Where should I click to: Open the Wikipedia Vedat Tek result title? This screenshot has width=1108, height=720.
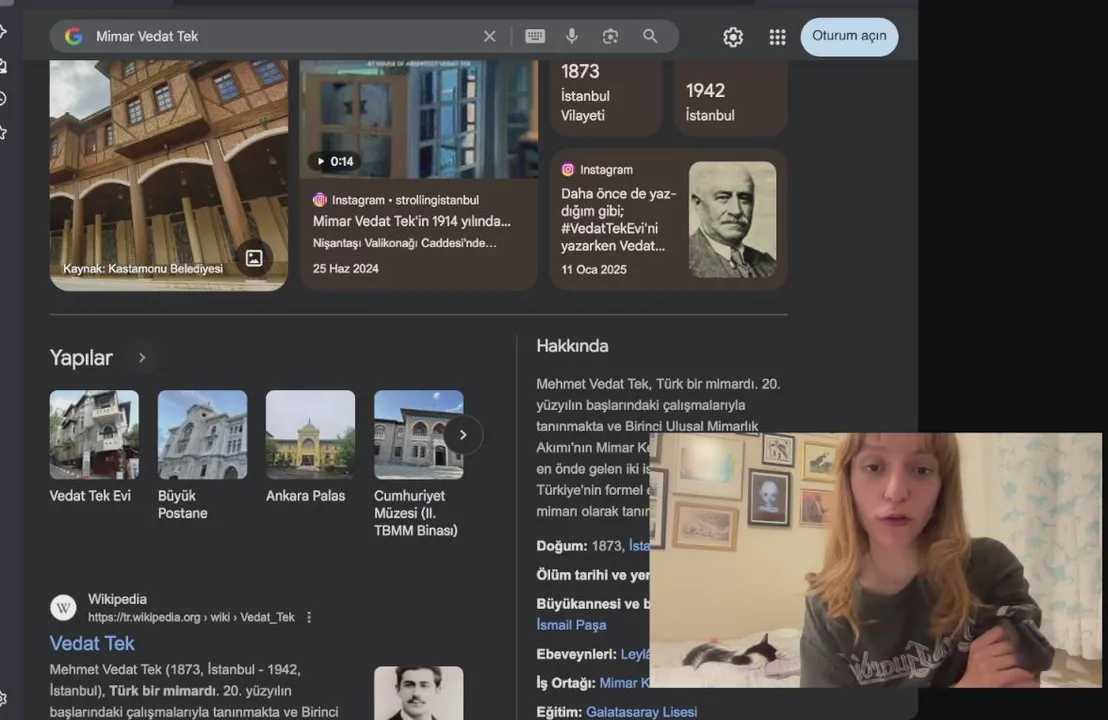tap(92, 643)
